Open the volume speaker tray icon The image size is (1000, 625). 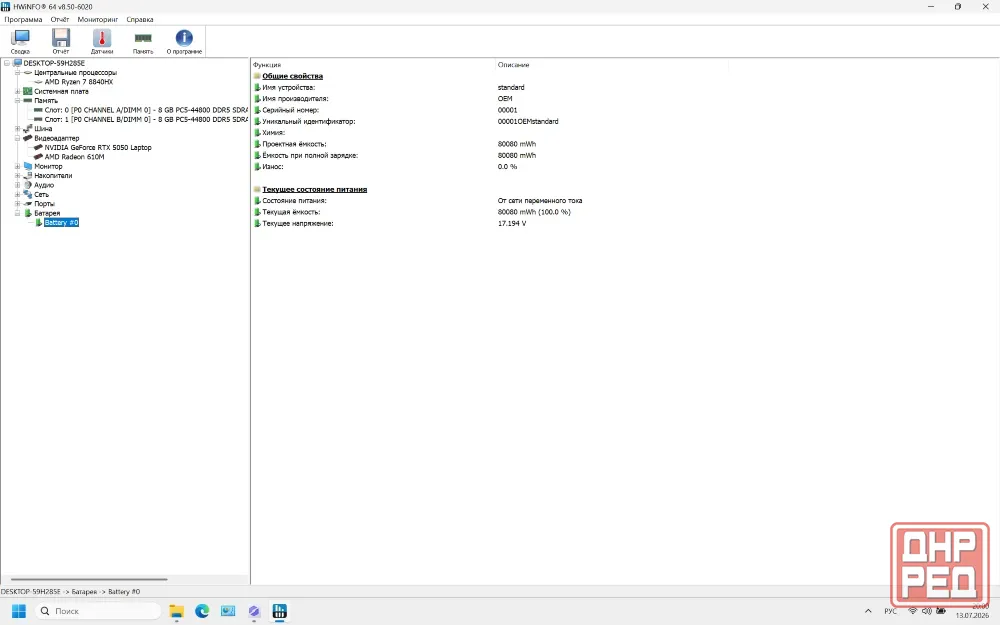[927, 611]
